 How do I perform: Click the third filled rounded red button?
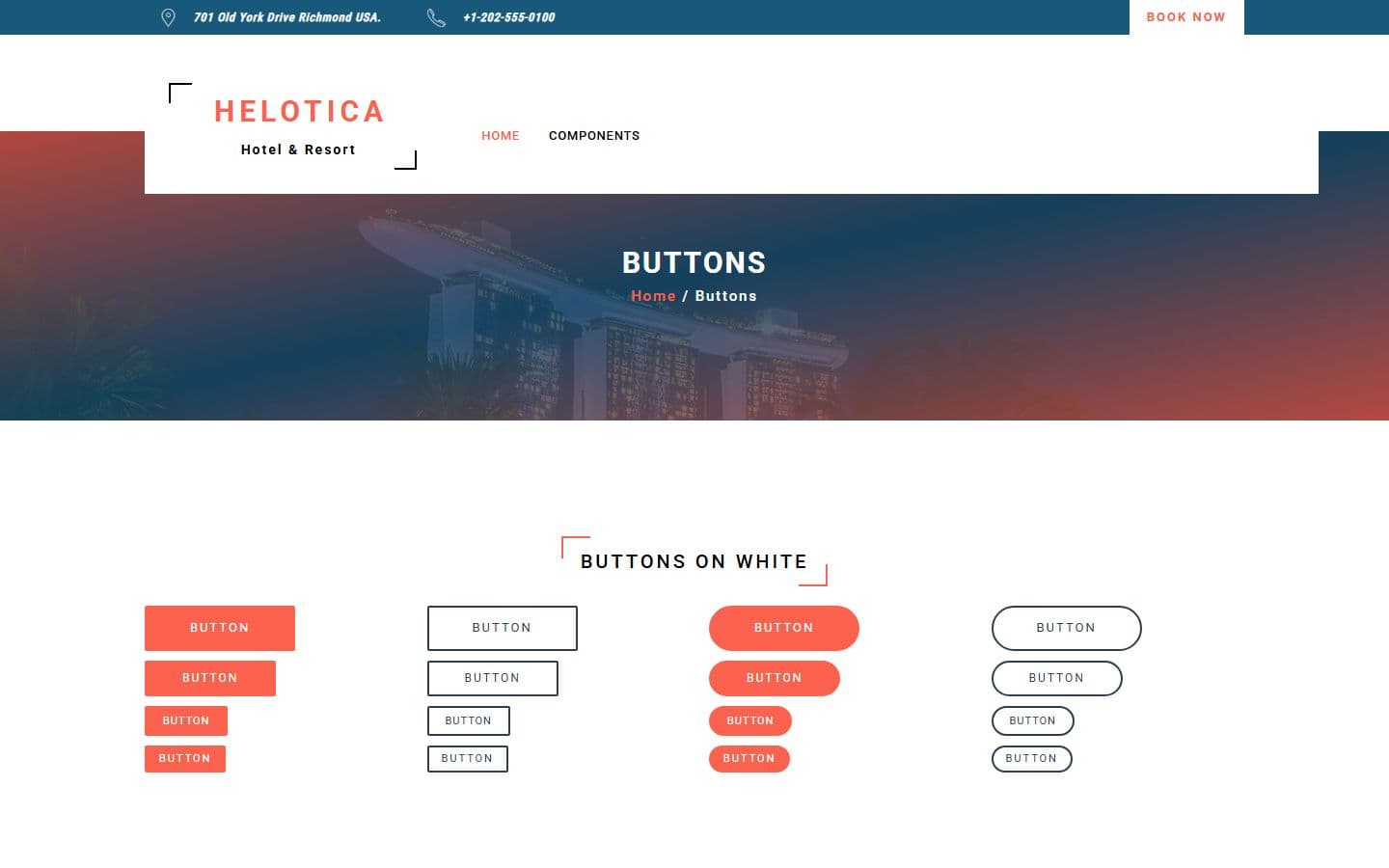pos(750,720)
